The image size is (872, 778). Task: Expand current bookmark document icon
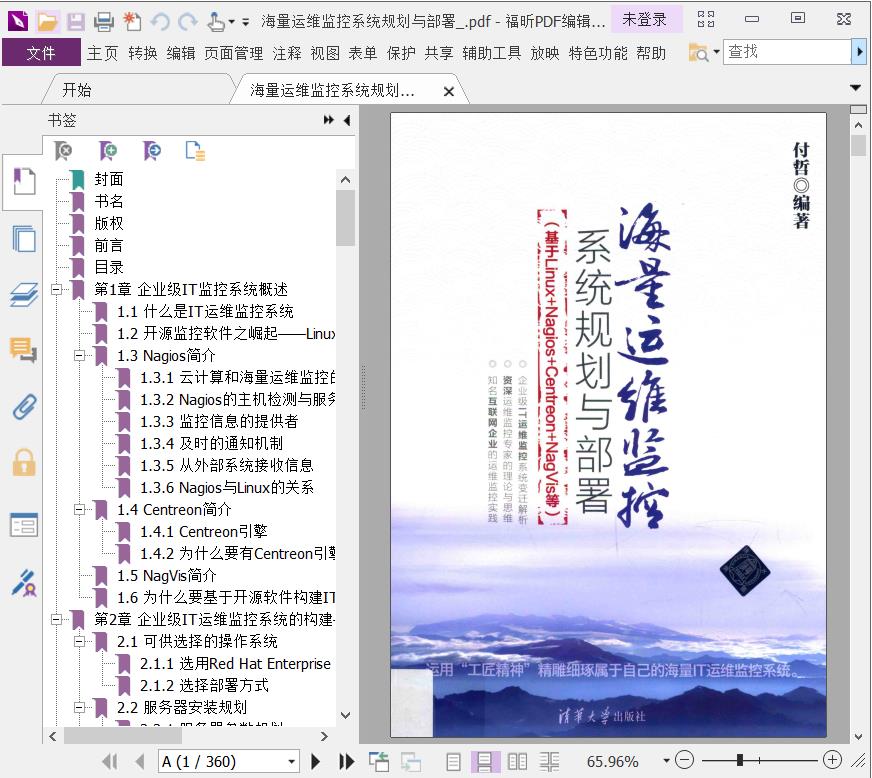195,151
